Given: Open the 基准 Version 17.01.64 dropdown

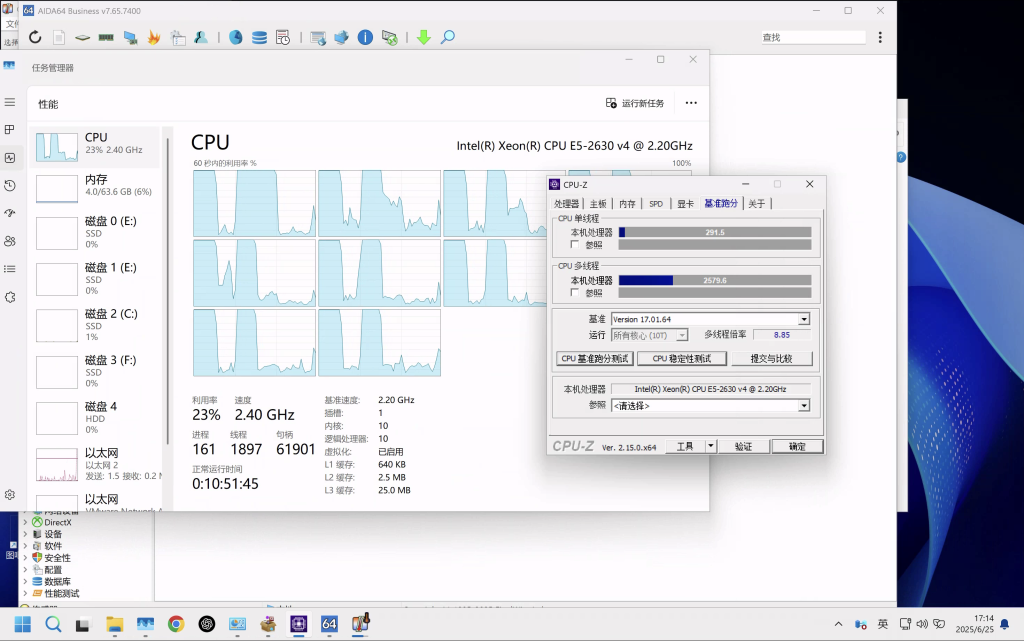Looking at the screenshot, I should 804,319.
